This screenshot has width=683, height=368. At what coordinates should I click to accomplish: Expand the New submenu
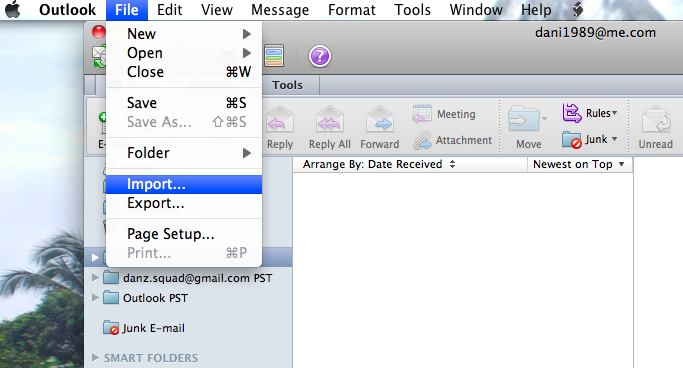pyautogui.click(x=184, y=34)
